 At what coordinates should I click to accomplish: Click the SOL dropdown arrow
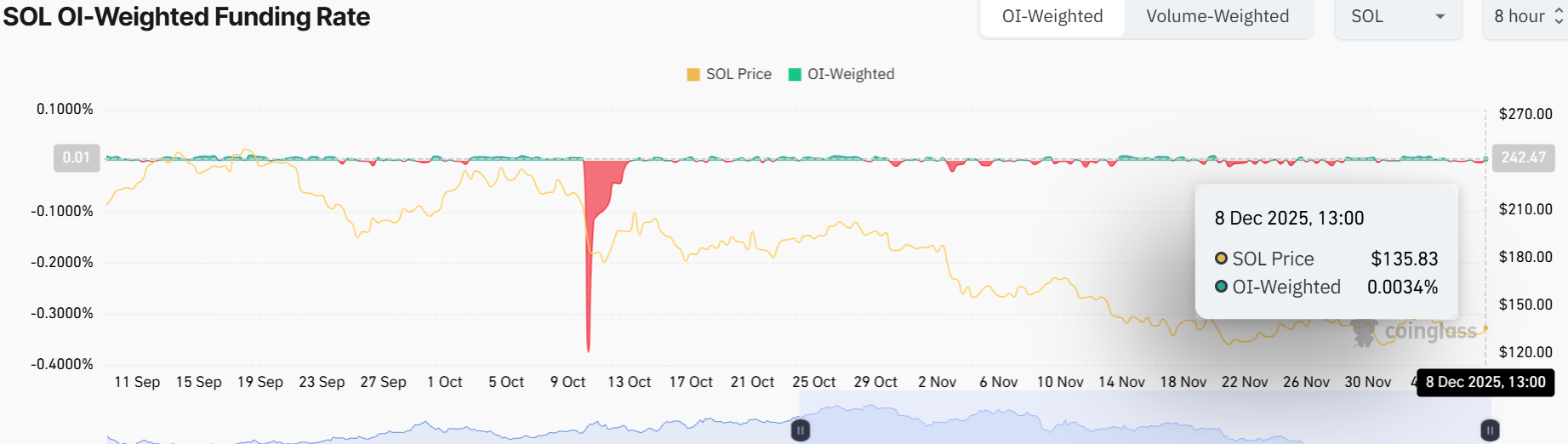click(1440, 17)
